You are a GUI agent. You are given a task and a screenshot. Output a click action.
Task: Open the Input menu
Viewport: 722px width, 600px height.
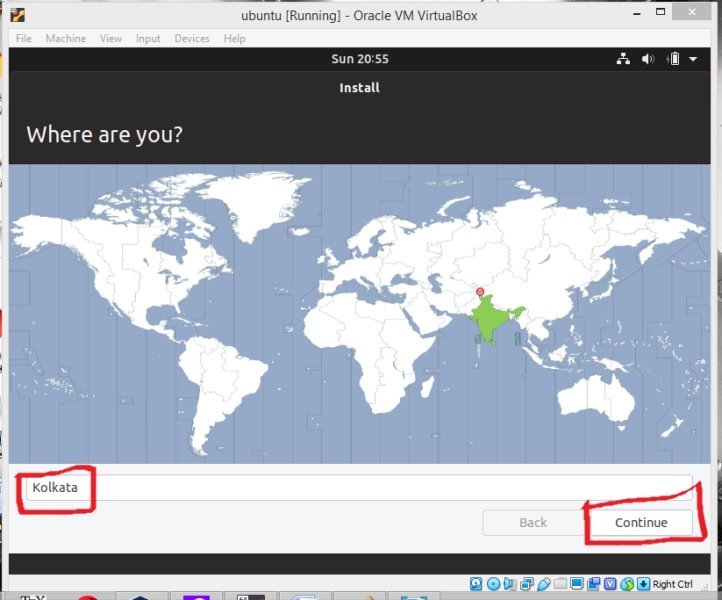click(148, 39)
